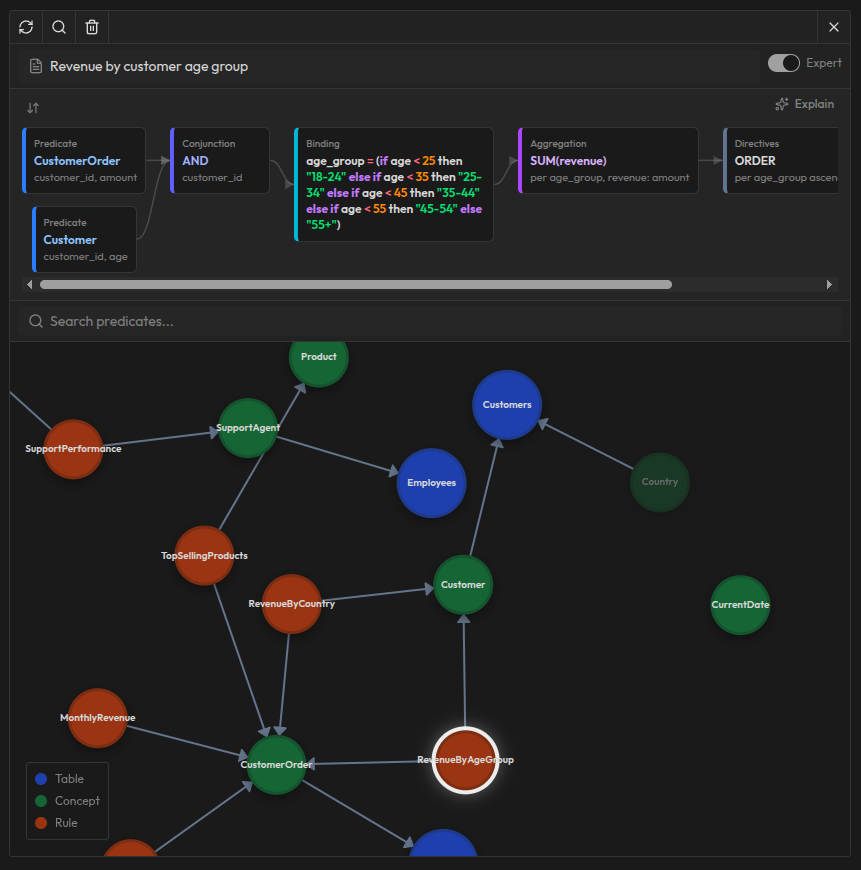
Task: Expand the Aggregation SUM(revenue) card
Action: [x=608, y=160]
